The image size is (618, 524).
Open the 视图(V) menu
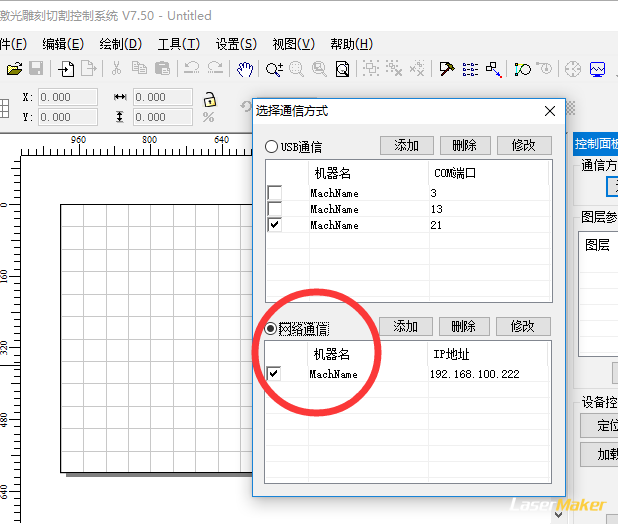[294, 44]
